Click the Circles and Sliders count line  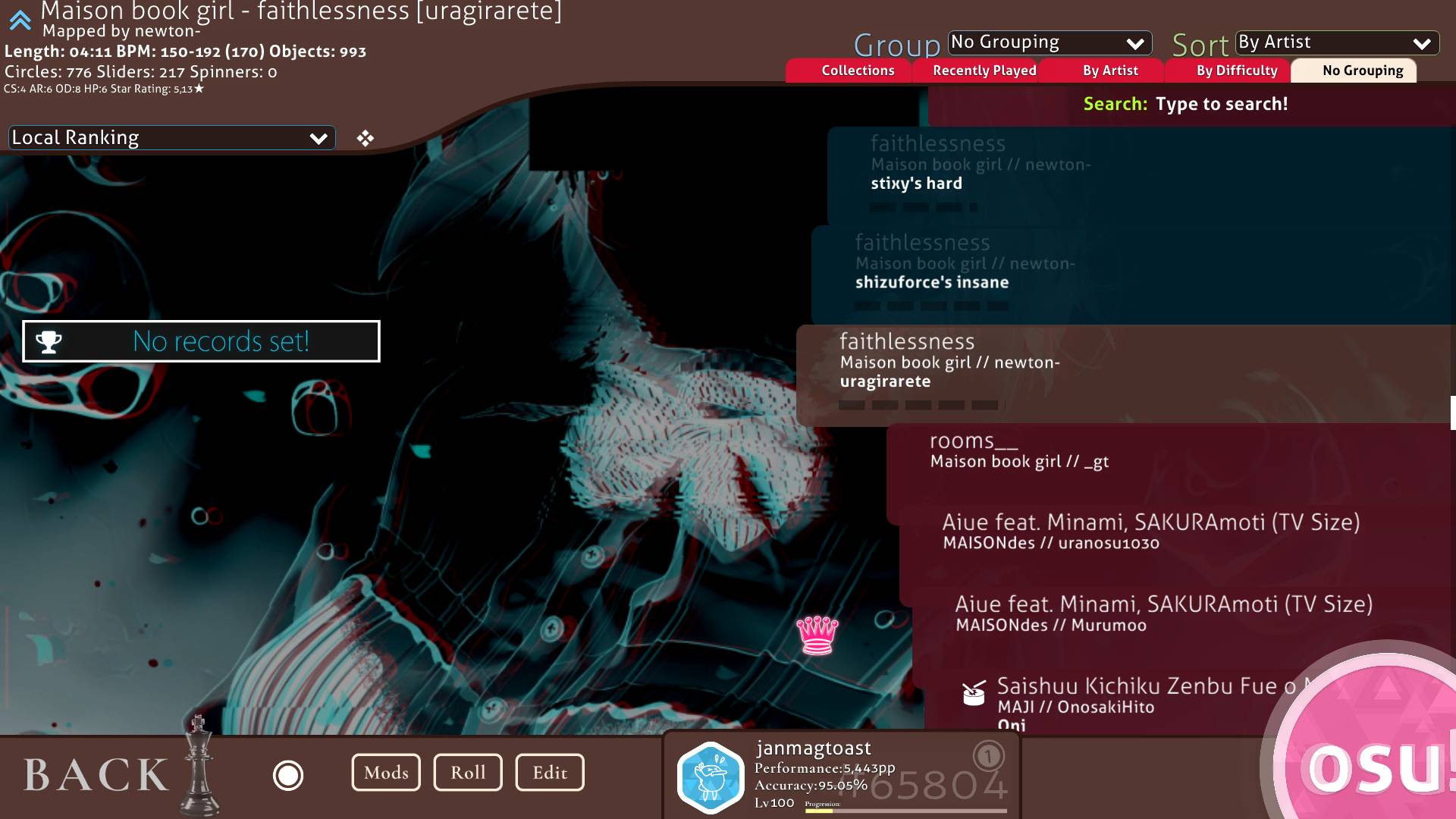(141, 72)
